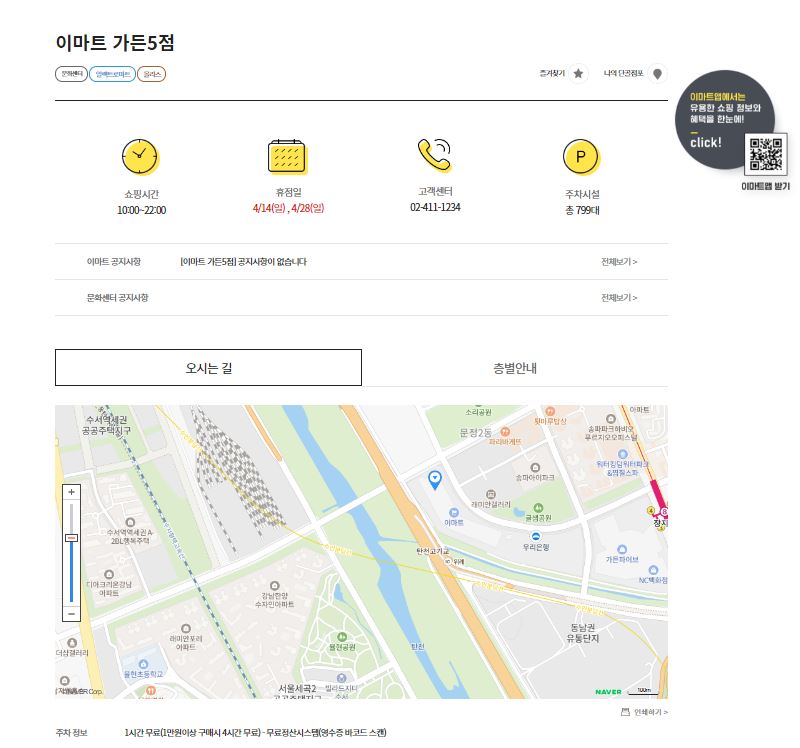Click the 수서역세권A-2BL행복주택 map marker
This screenshot has height=748, width=800.
(130, 522)
